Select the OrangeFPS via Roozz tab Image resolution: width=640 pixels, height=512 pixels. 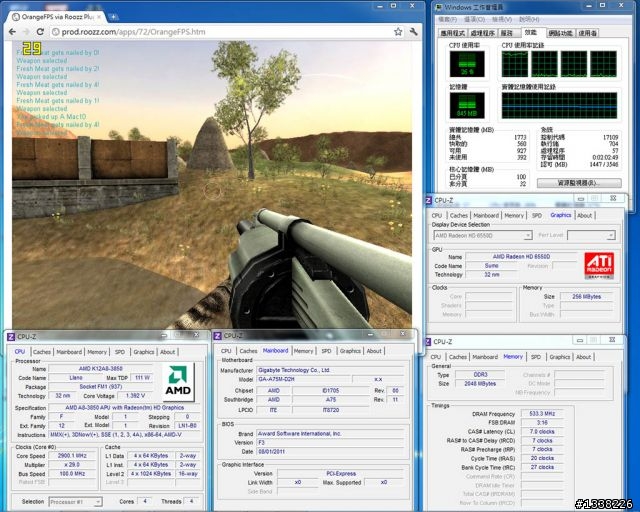pos(57,17)
